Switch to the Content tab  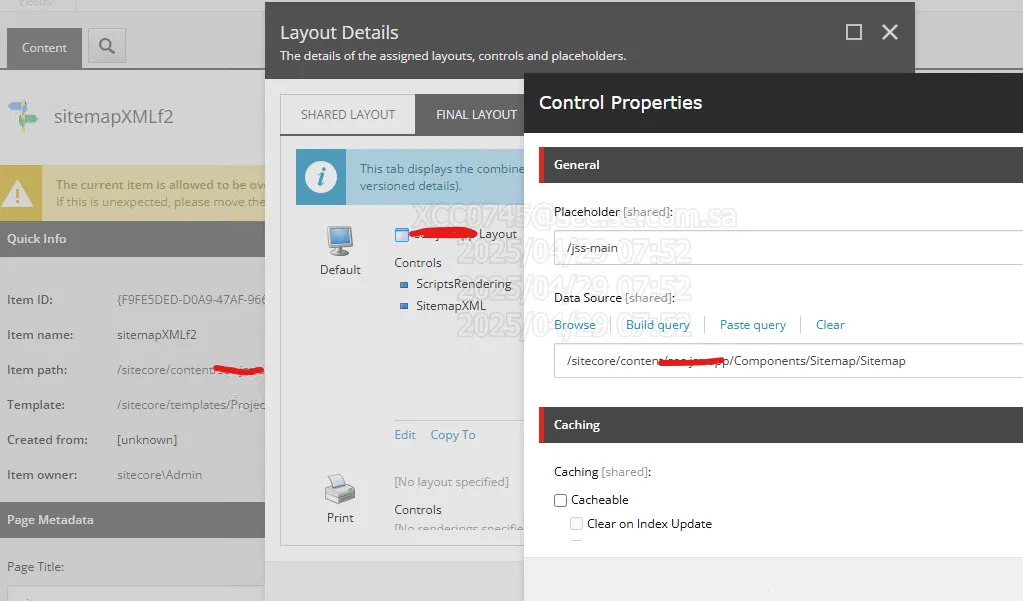pos(44,47)
